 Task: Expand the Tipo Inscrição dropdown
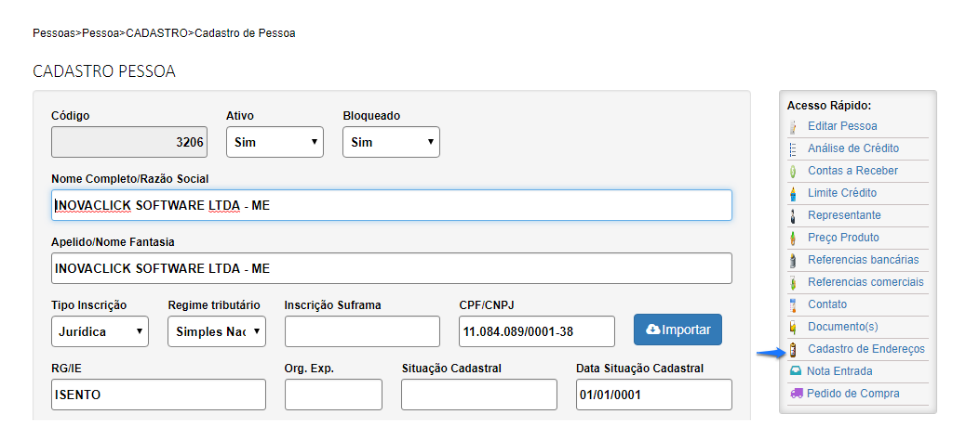click(100, 331)
